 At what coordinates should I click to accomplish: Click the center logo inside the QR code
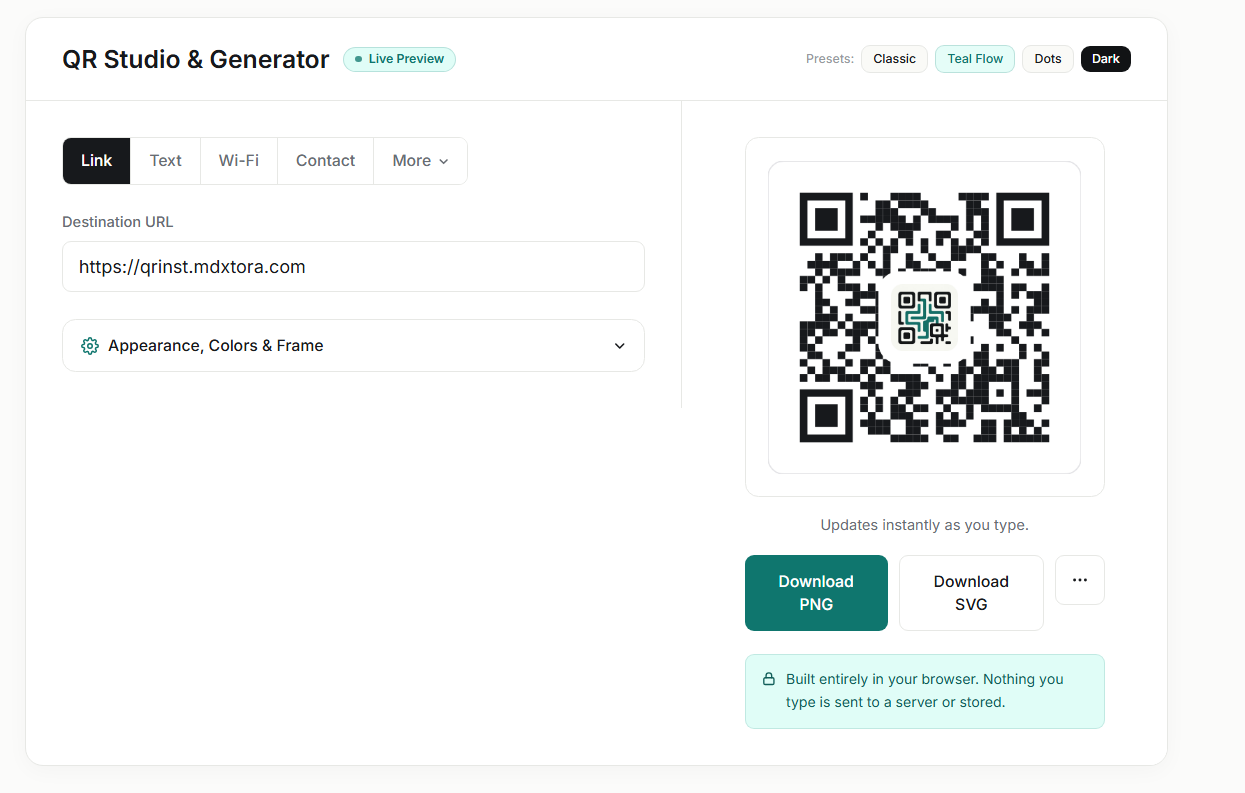click(x=924, y=317)
